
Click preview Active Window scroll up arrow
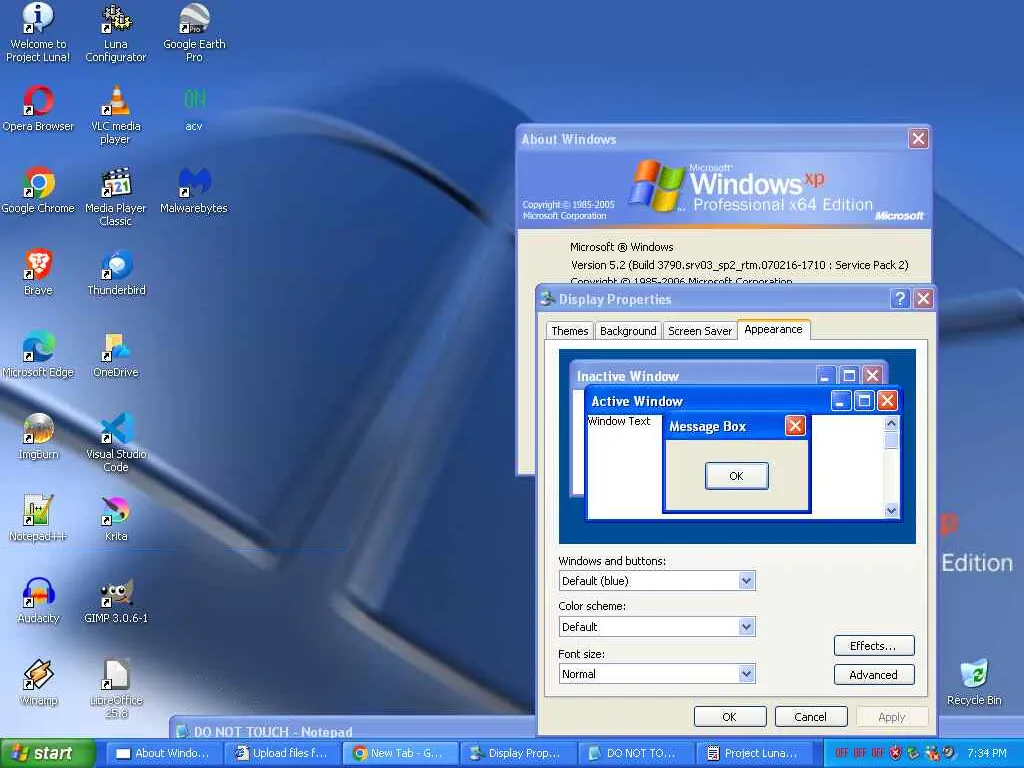(891, 424)
